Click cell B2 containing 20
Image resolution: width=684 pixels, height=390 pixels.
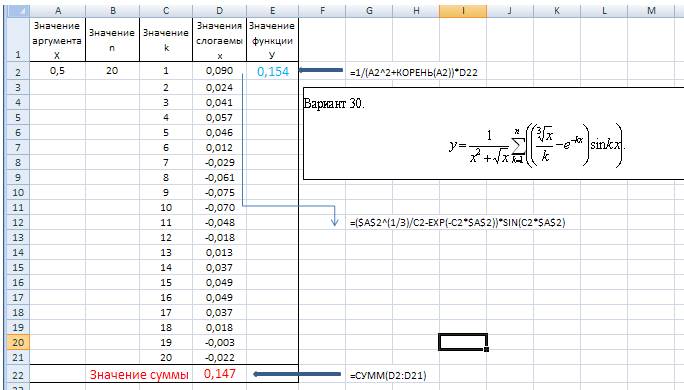tap(113, 71)
